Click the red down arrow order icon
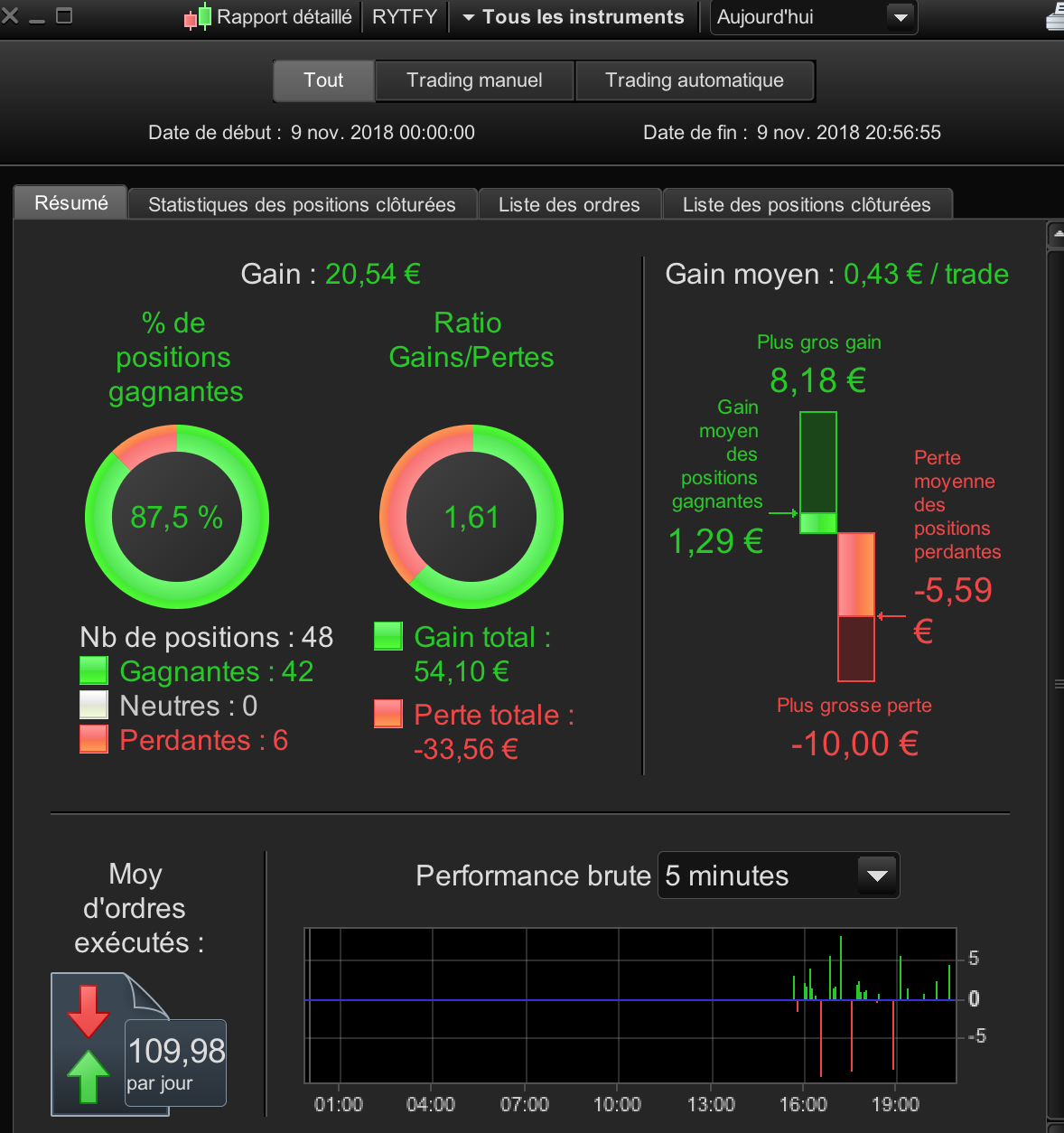The height and width of the screenshot is (1133, 1064). pos(88,1011)
